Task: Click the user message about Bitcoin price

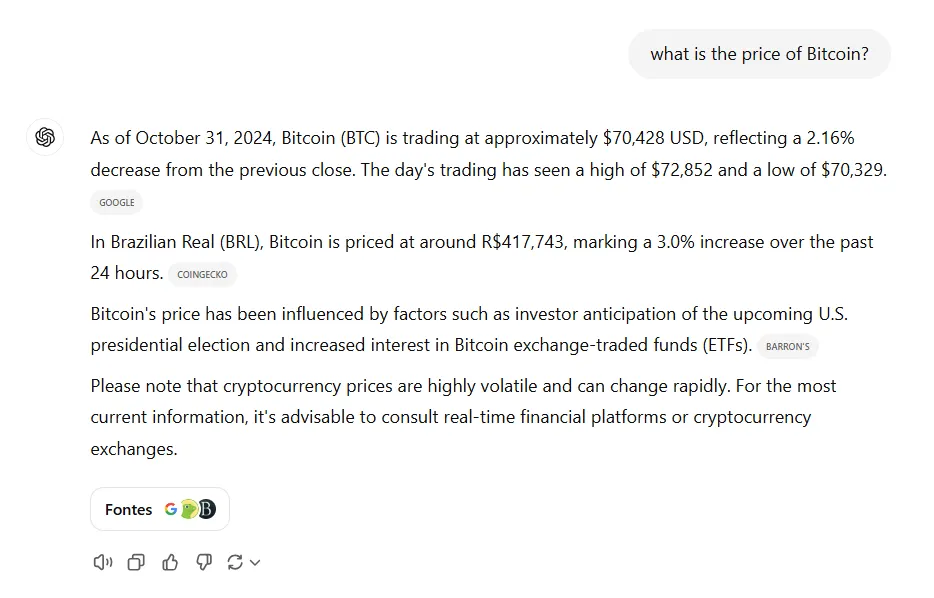Action: point(759,54)
